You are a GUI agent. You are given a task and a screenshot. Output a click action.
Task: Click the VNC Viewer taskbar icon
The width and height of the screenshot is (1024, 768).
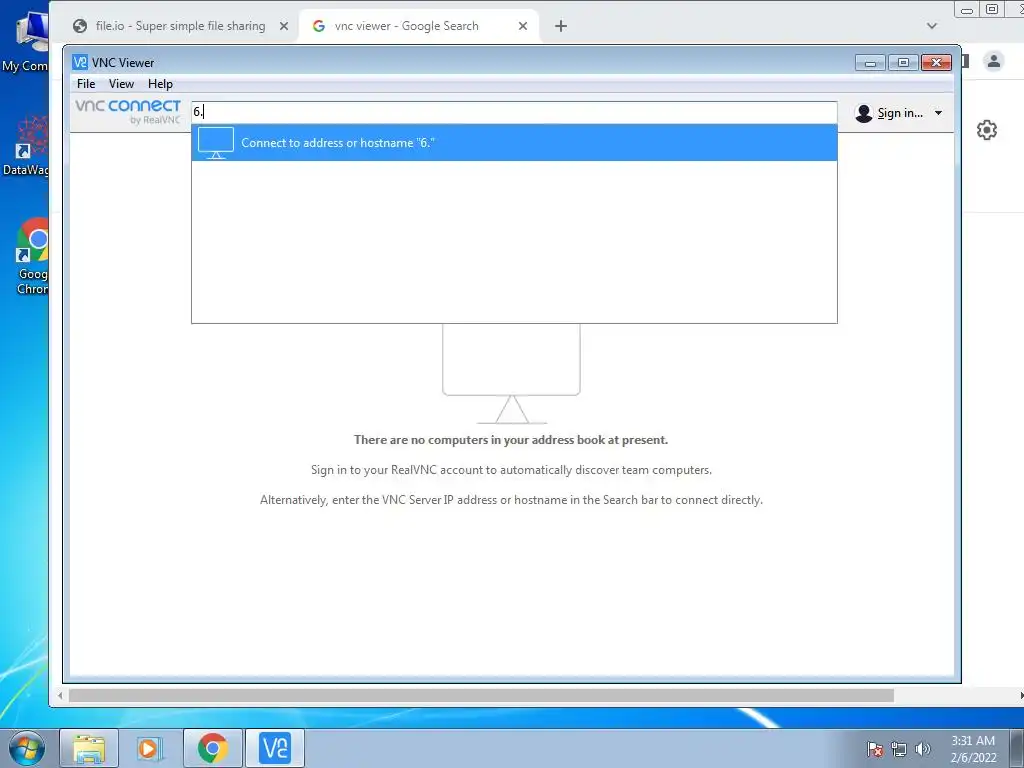[x=274, y=748]
